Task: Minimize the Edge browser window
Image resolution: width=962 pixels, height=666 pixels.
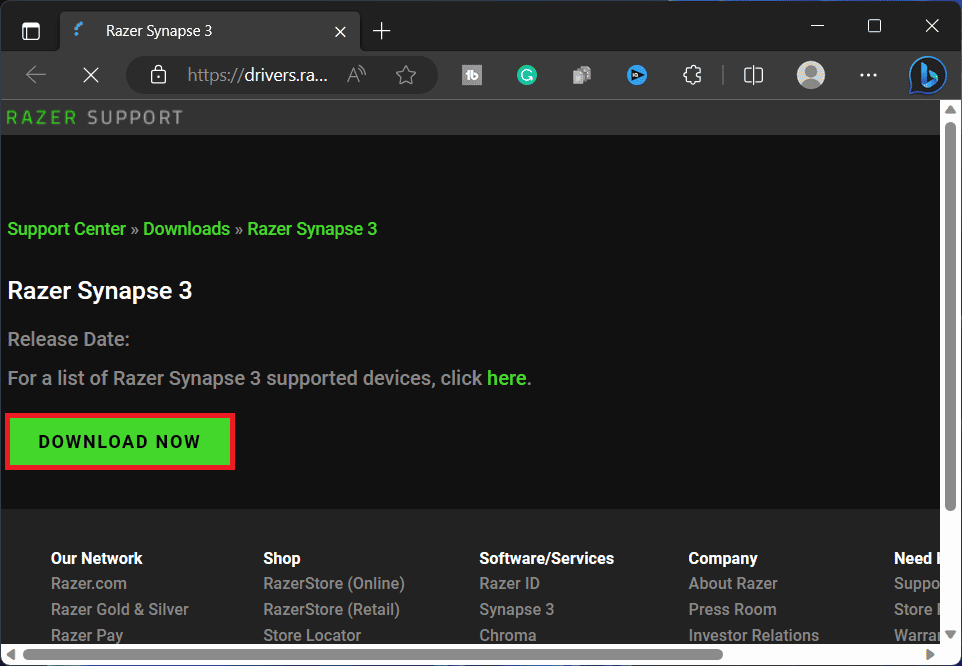Action: 817,26
